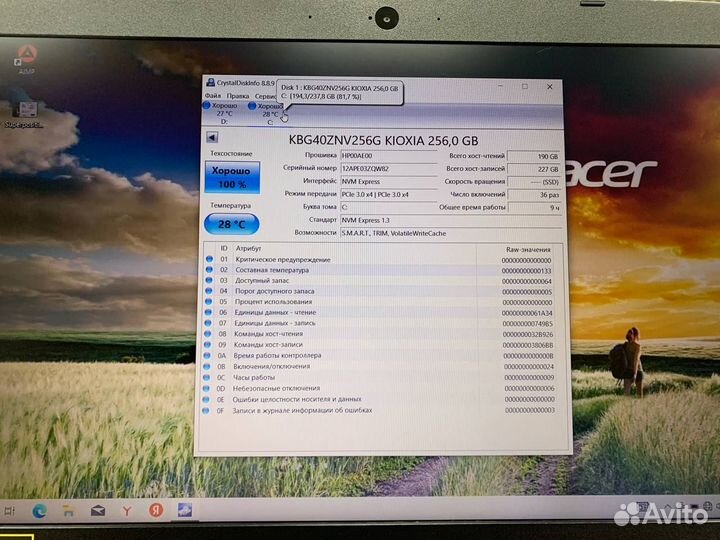Select row 01 Критическое предупреждение

pyautogui.click(x=379, y=259)
